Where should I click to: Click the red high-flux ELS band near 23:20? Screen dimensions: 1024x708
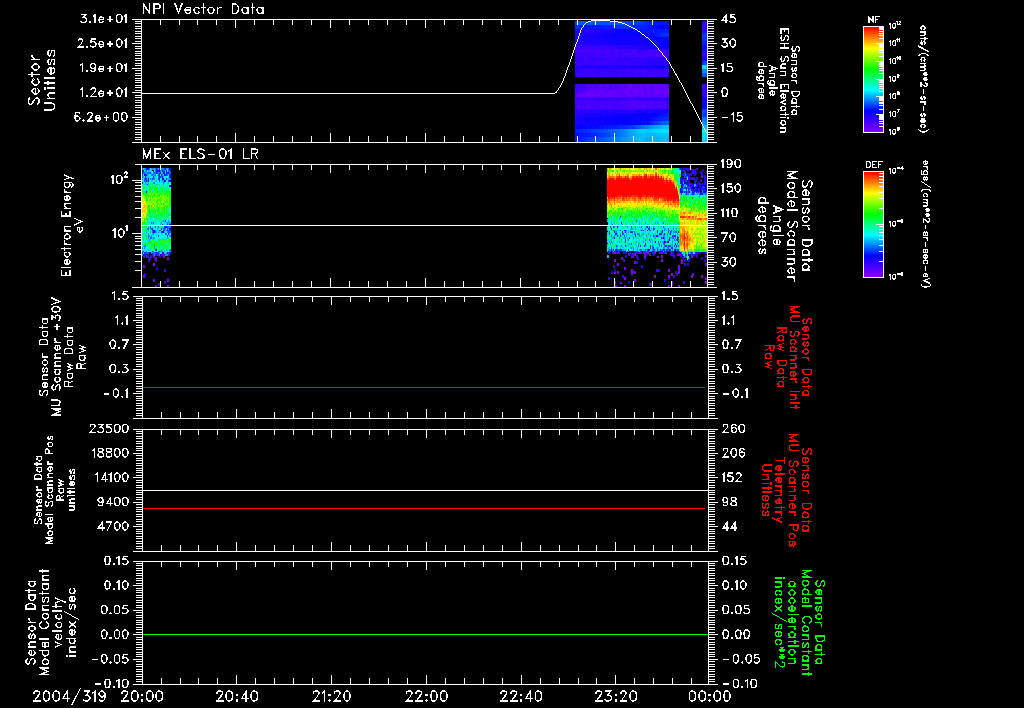(641, 187)
